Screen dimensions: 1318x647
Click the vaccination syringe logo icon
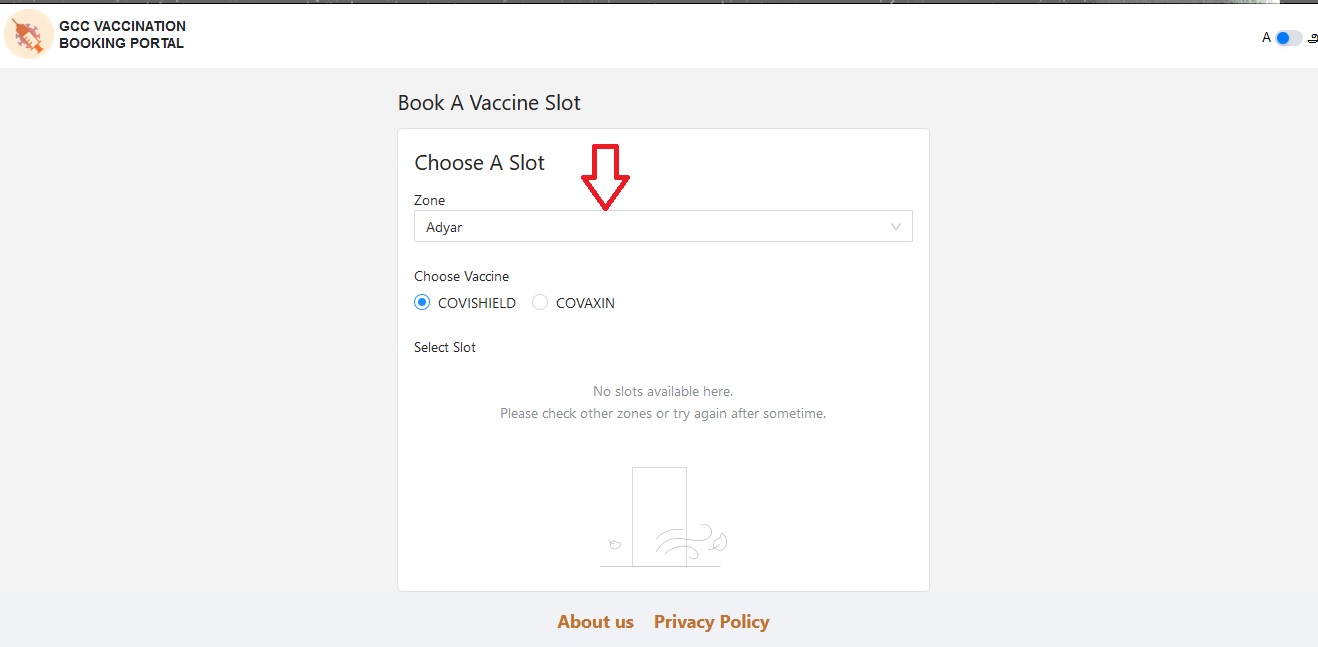pos(29,35)
